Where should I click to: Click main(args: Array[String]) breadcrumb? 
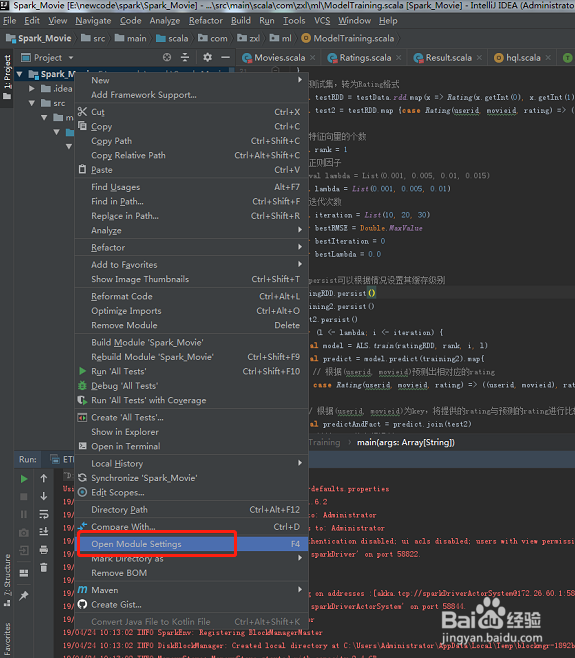click(x=406, y=442)
